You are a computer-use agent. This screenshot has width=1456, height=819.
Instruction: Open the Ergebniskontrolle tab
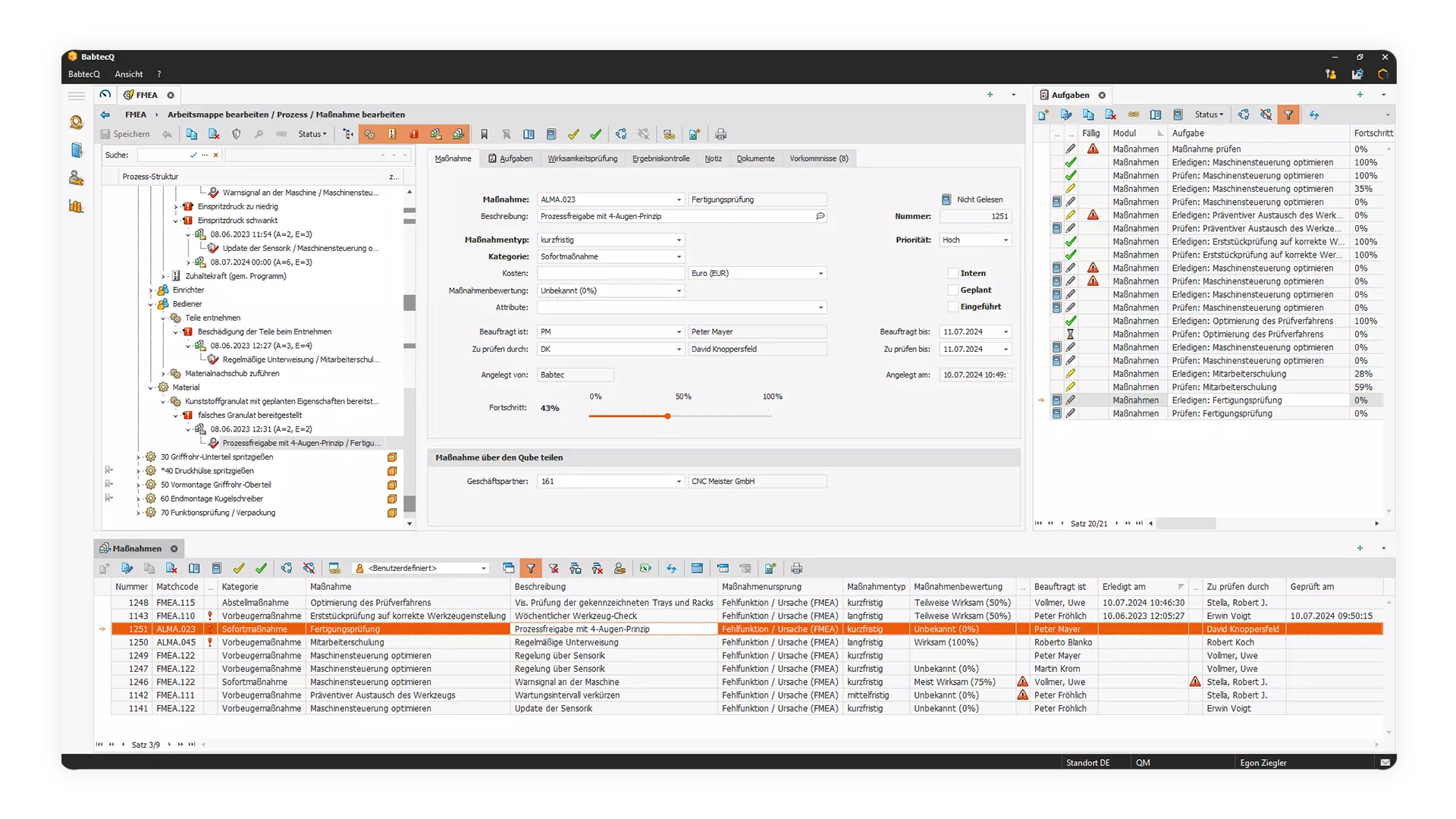pos(661,158)
